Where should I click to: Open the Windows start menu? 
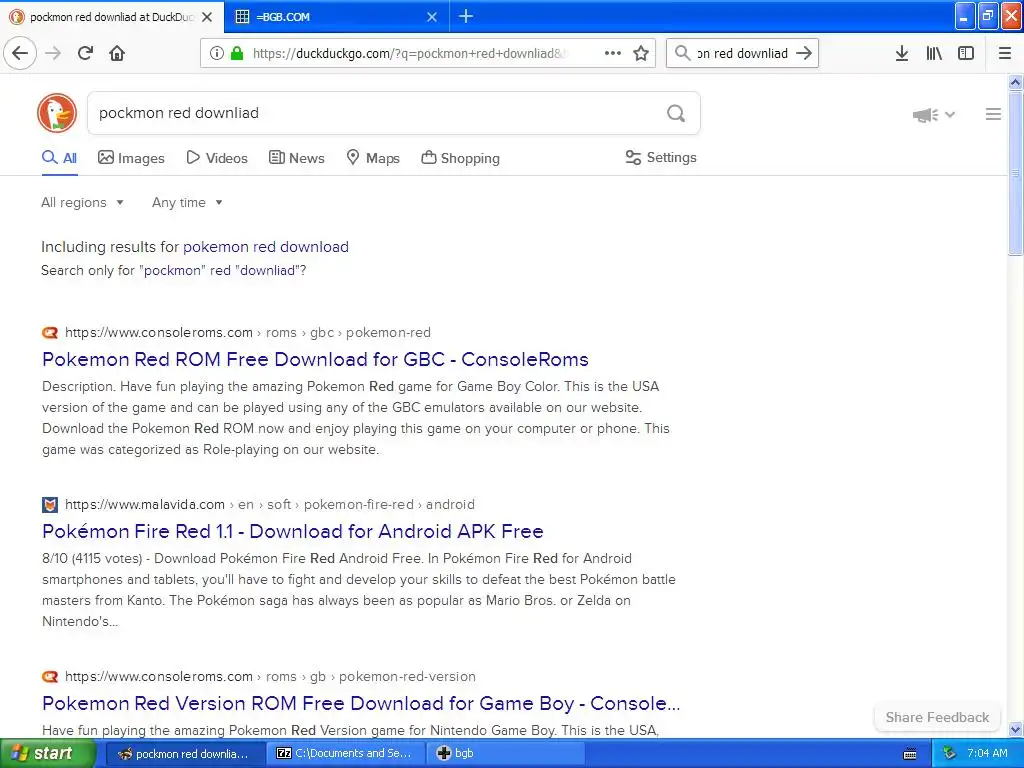(x=48, y=754)
